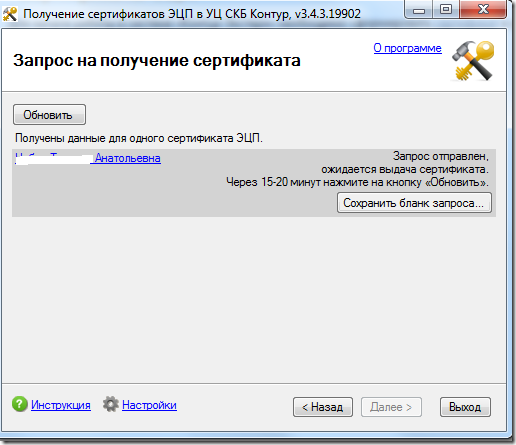
Task: Minimize the certificate window
Action: pos(418,10)
